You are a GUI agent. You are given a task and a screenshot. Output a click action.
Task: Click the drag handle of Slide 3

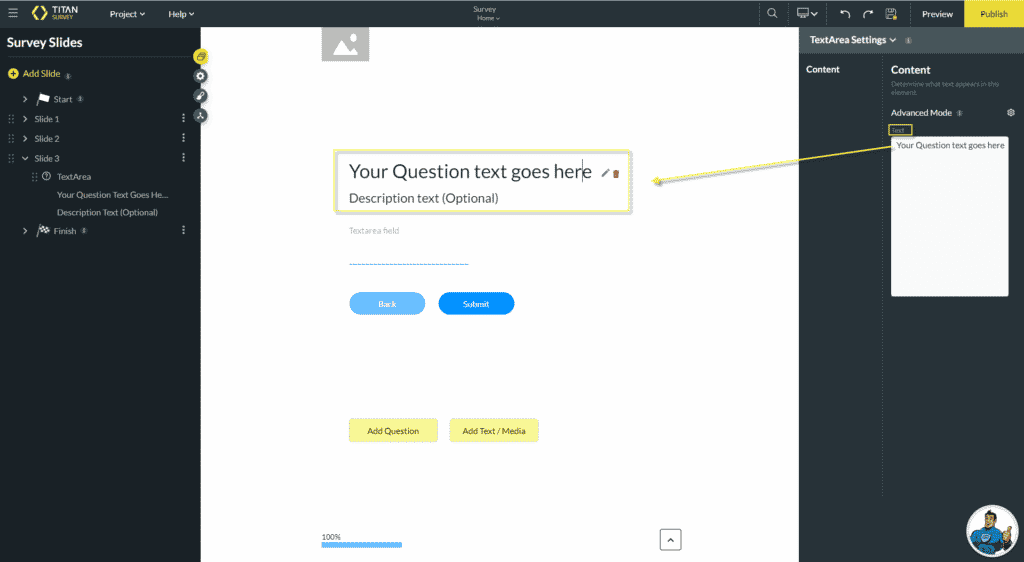tap(11, 158)
